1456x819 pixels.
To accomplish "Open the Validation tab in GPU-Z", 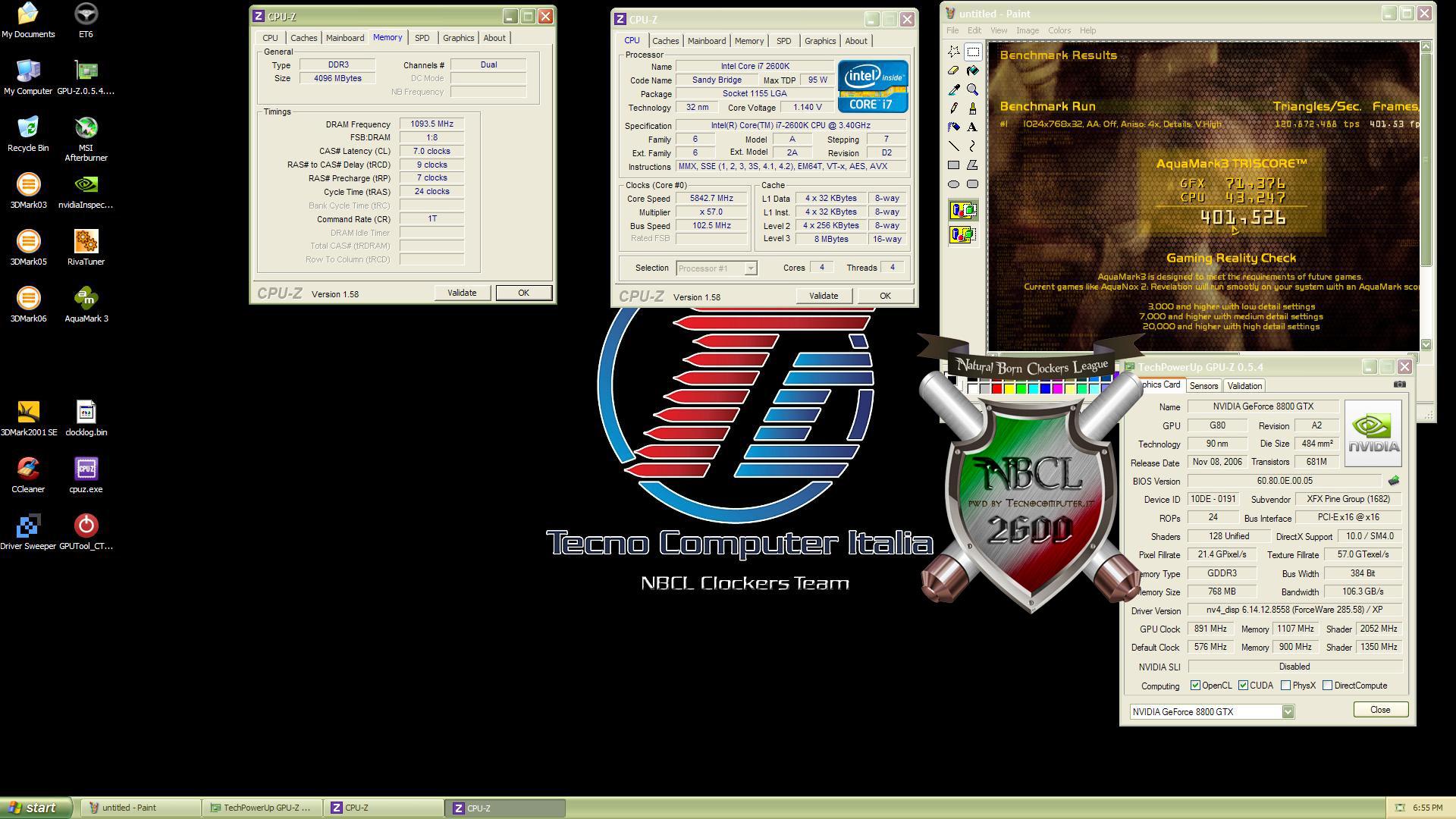I will [x=1244, y=386].
